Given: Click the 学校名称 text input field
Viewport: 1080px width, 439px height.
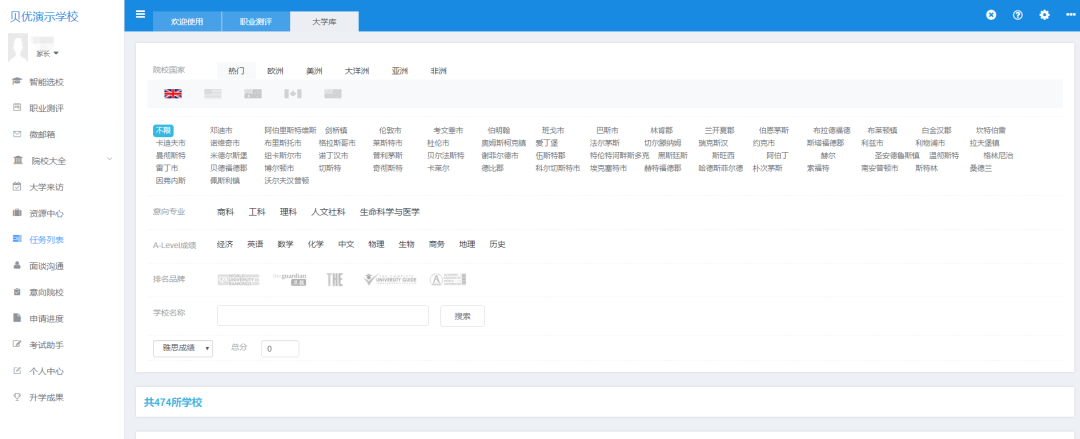Looking at the screenshot, I should coord(322,315).
